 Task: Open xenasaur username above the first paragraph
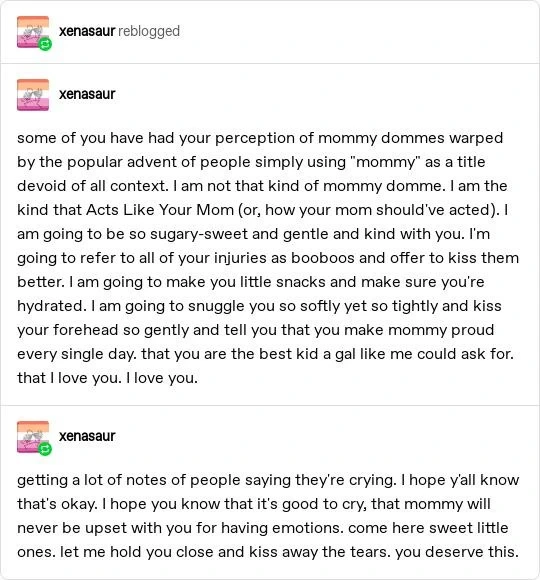coord(87,94)
